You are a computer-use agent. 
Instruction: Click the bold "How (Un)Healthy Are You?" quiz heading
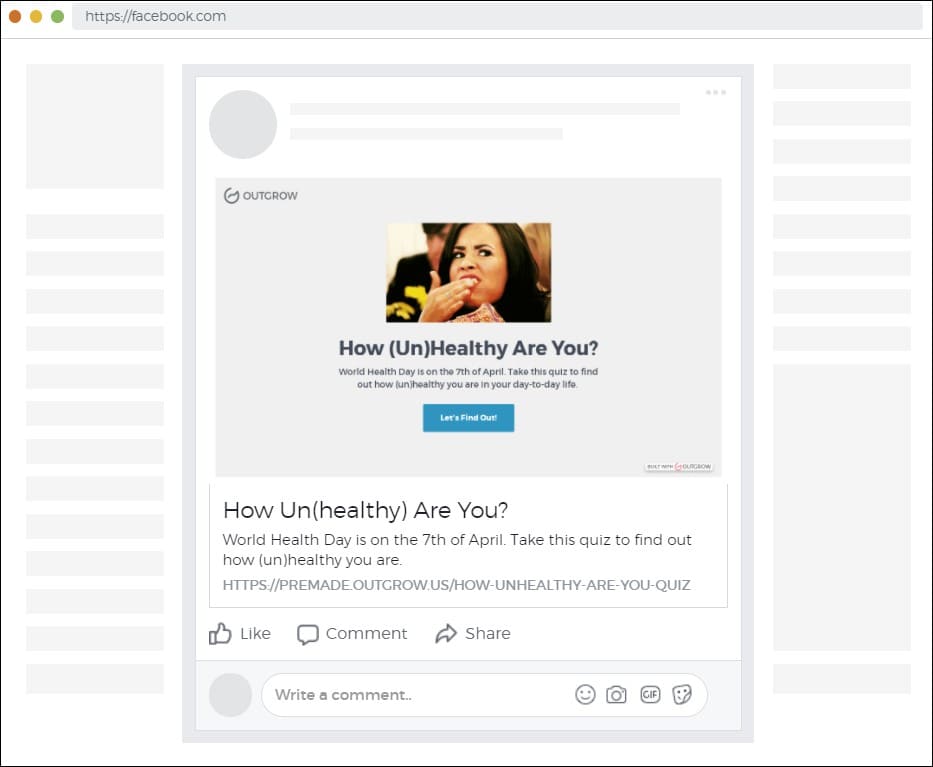pyautogui.click(x=468, y=348)
